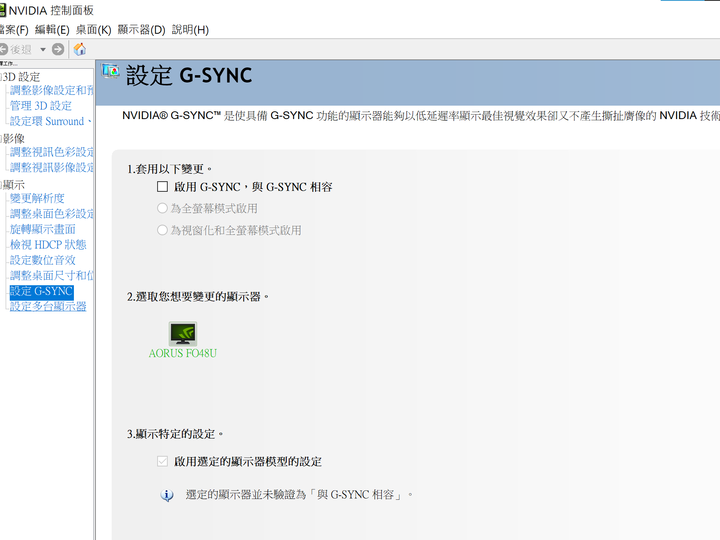Screen dimensions: 720x540
Task: Open the 編輯(E) menu
Action: (52, 30)
